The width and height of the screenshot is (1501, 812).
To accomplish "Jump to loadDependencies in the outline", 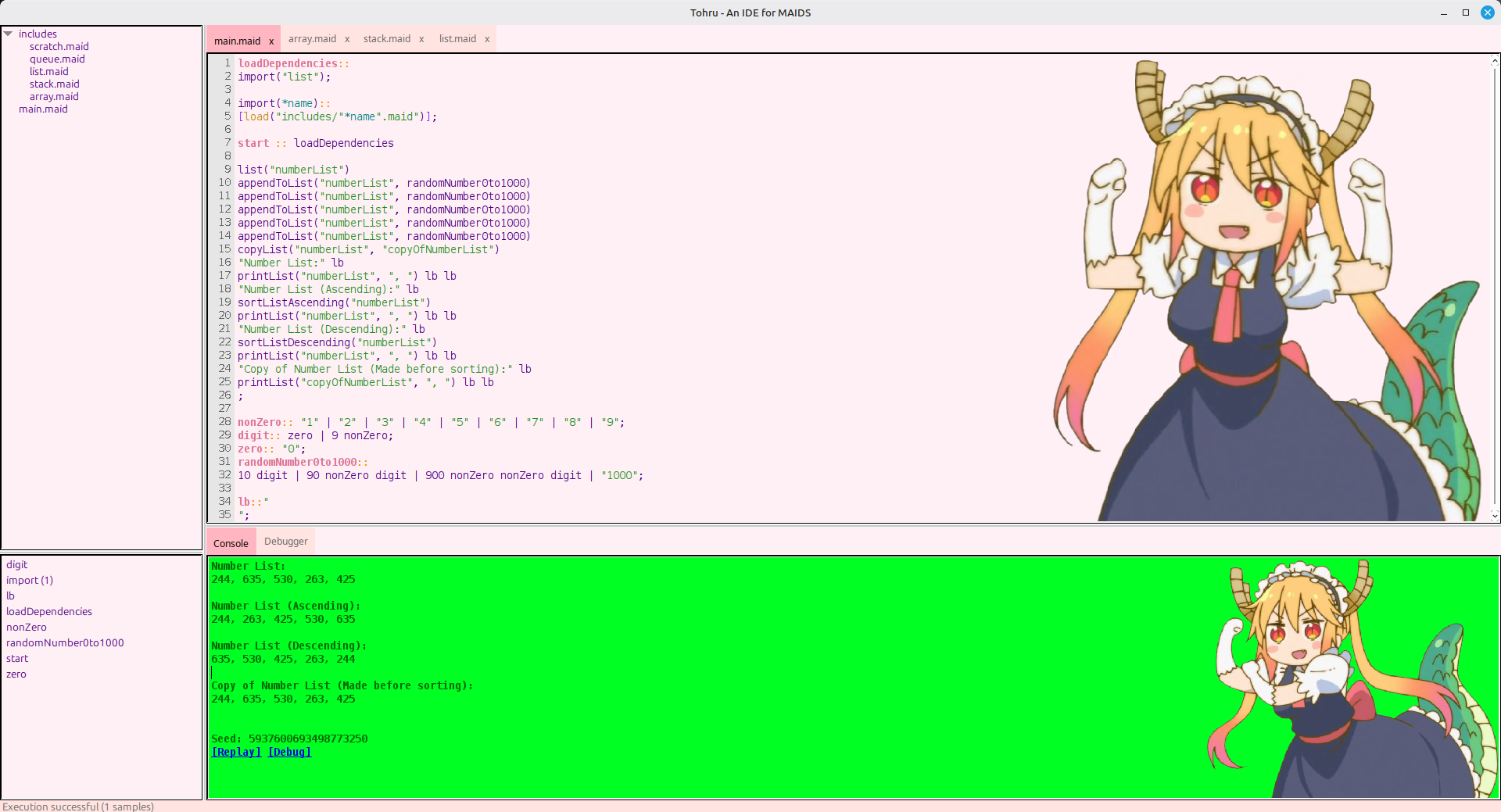I will pos(49,611).
